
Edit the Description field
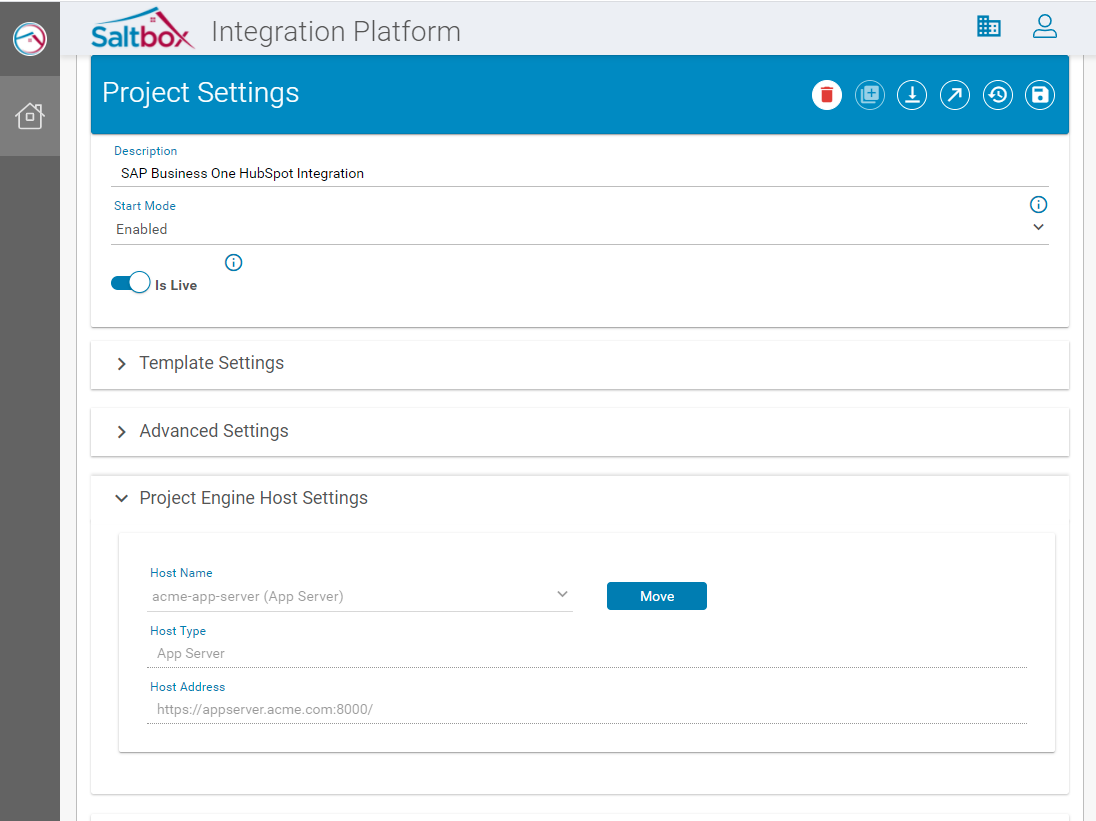click(579, 173)
